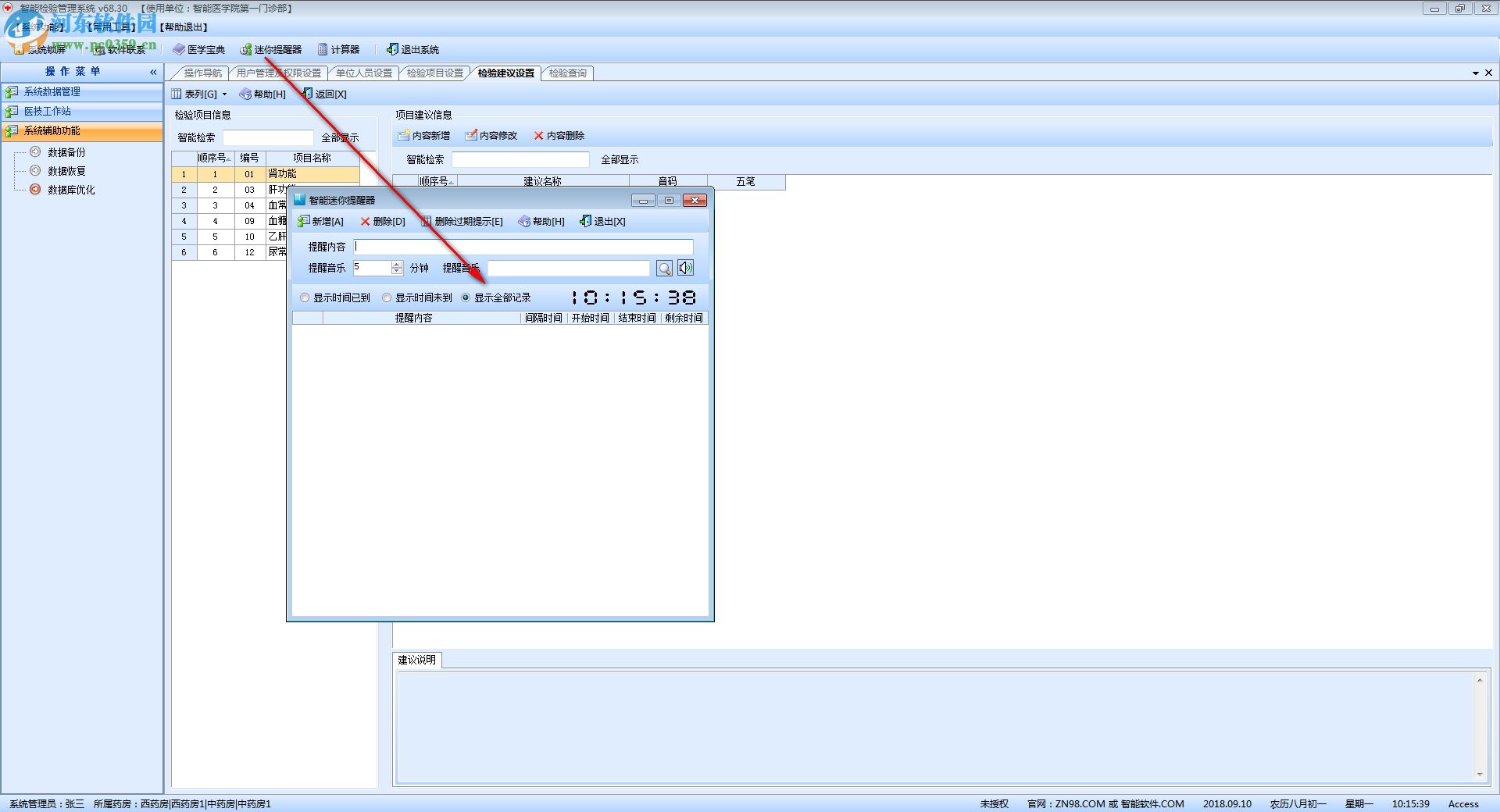The width and height of the screenshot is (1500, 812).
Task: Select project row with 编号 10
Action: coord(230,237)
